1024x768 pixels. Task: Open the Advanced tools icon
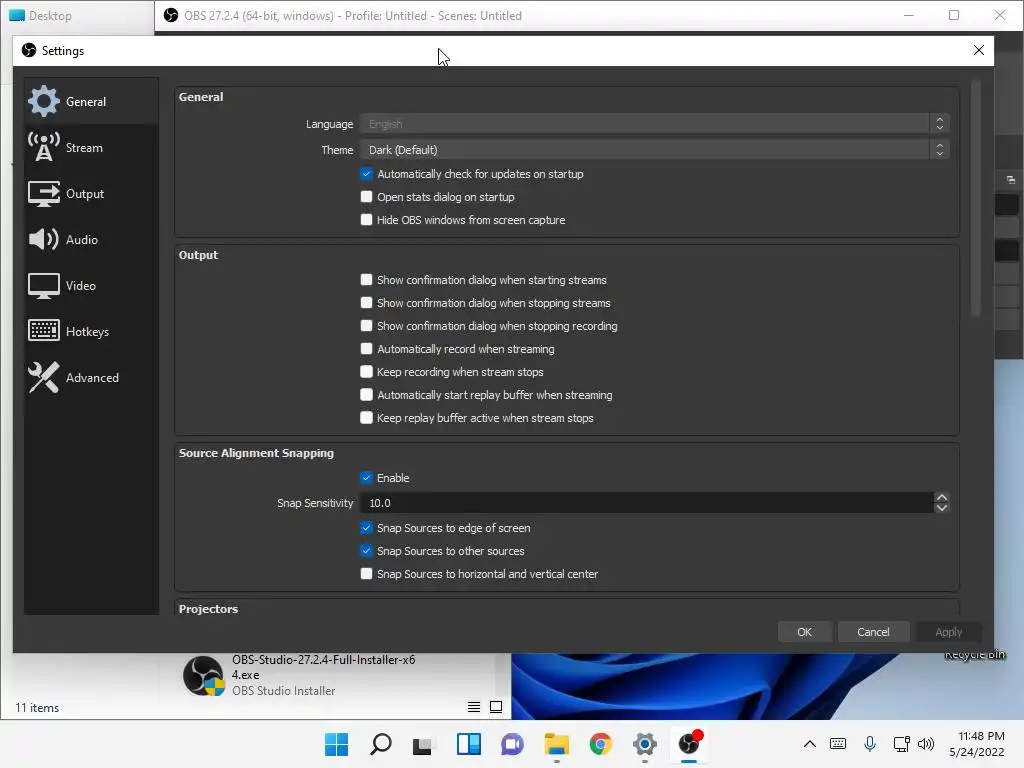point(44,377)
